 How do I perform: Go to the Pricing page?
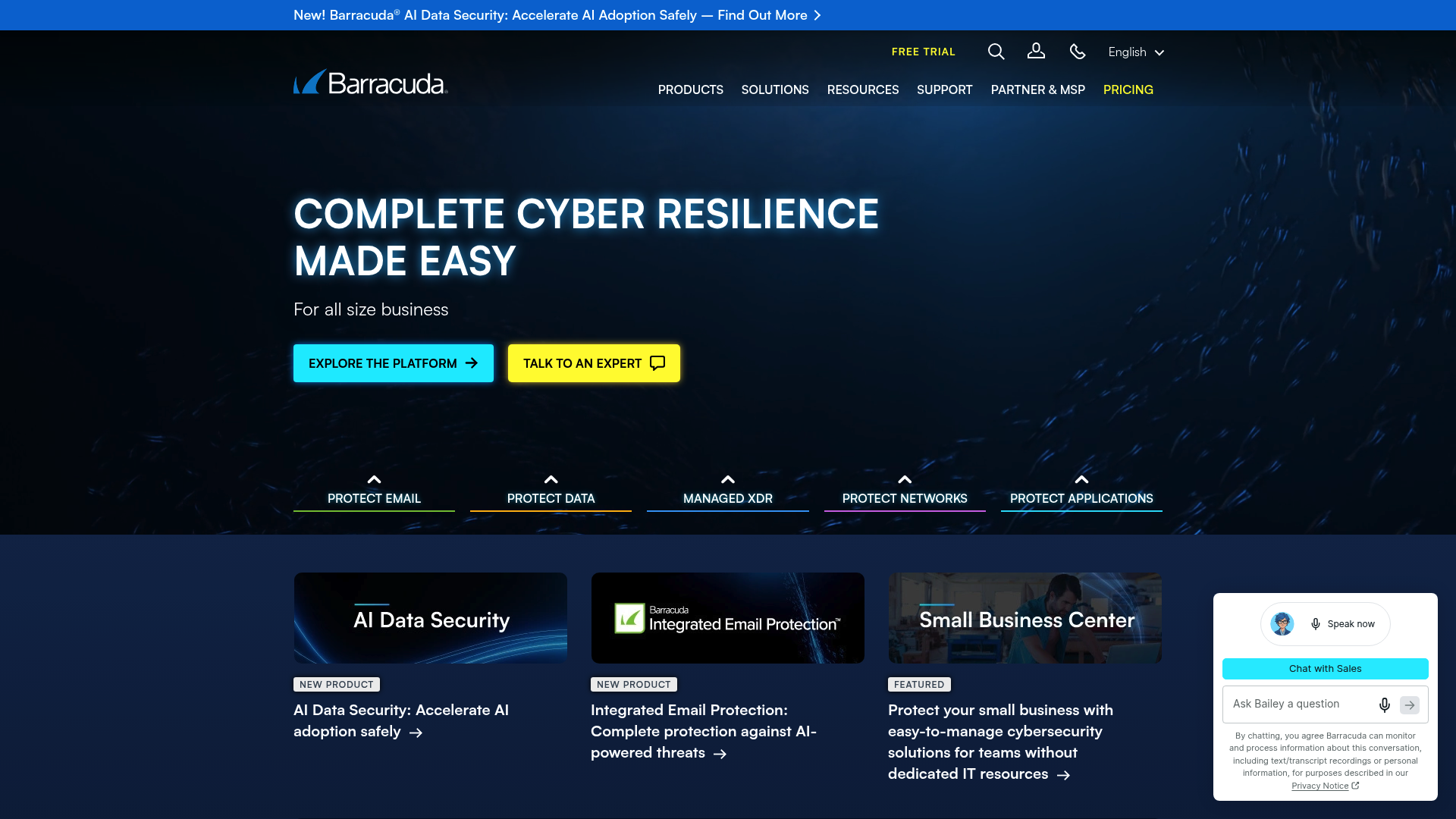point(1128,89)
